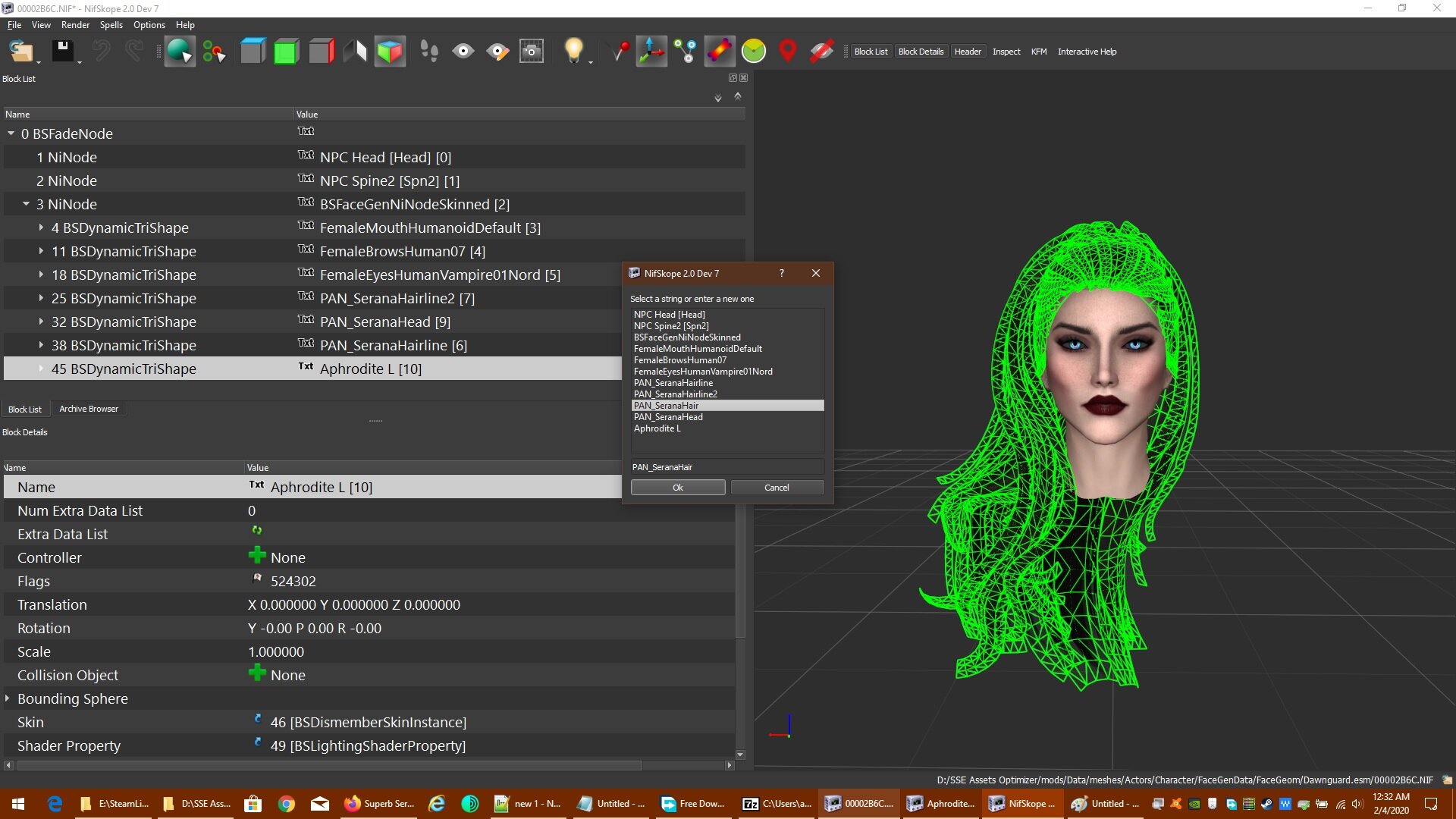Open the Render menu

pyautogui.click(x=75, y=25)
